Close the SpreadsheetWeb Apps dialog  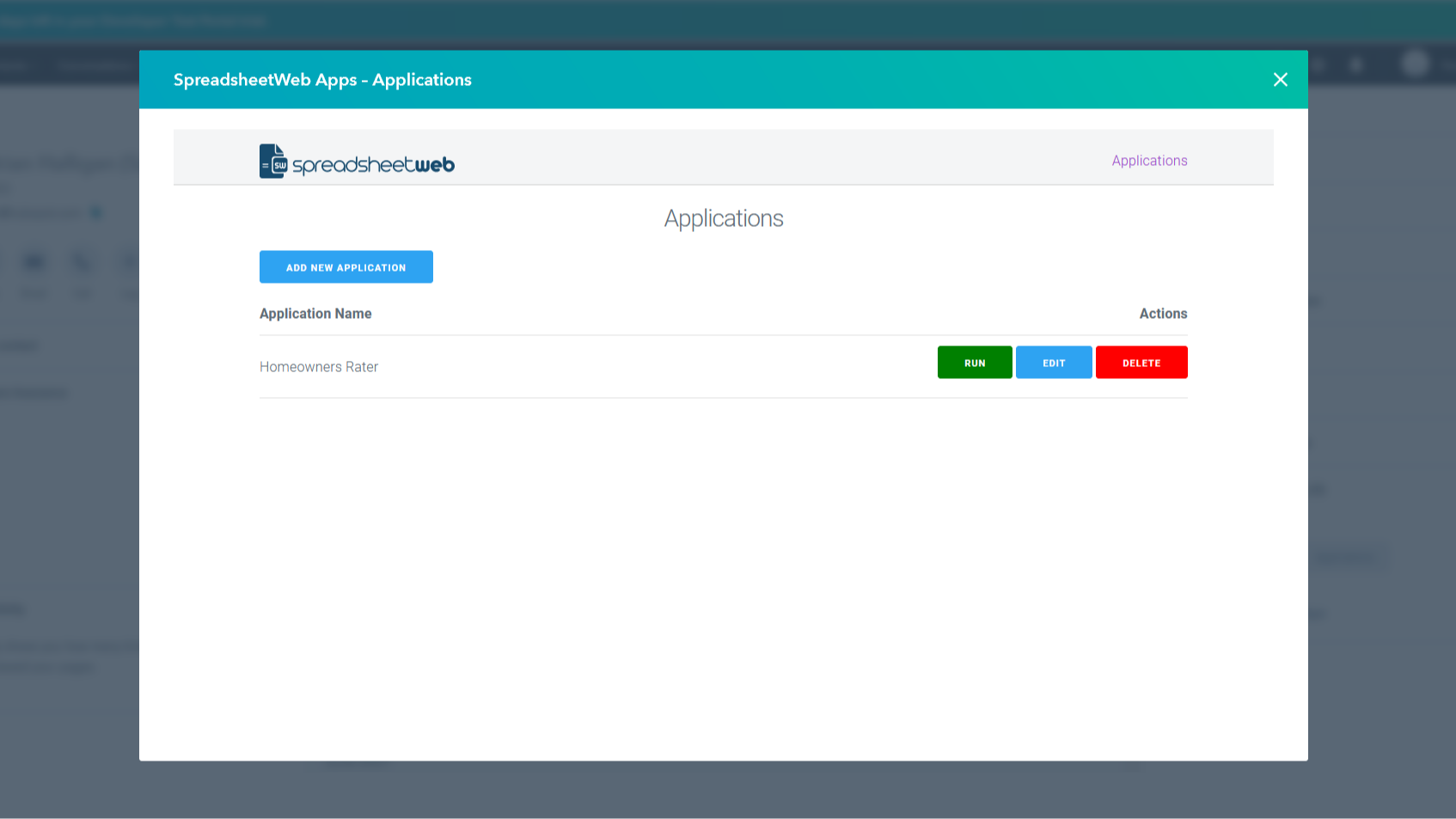[x=1280, y=80]
